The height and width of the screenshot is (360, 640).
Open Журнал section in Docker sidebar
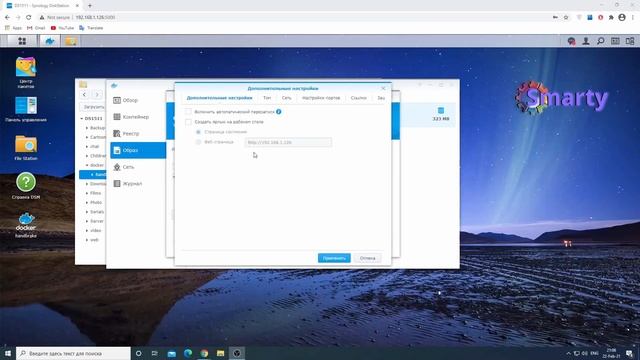[x=138, y=184]
